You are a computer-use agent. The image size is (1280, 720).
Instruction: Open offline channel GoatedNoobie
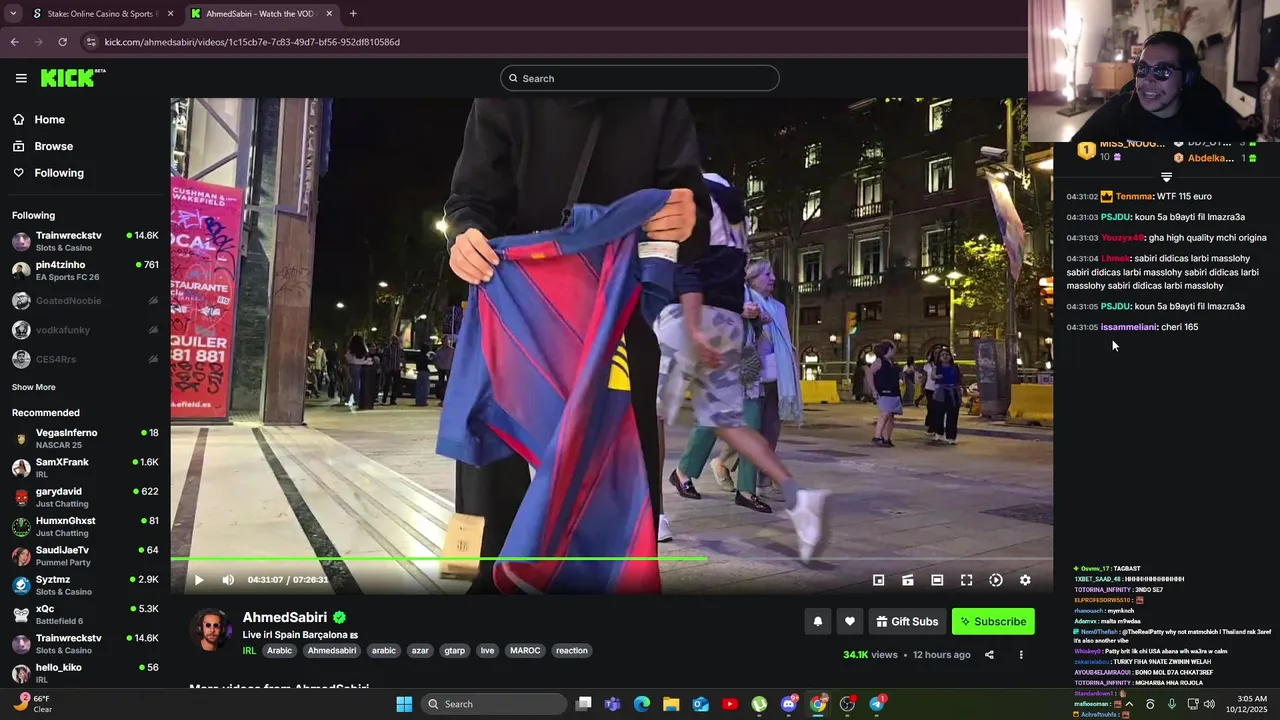point(85,300)
